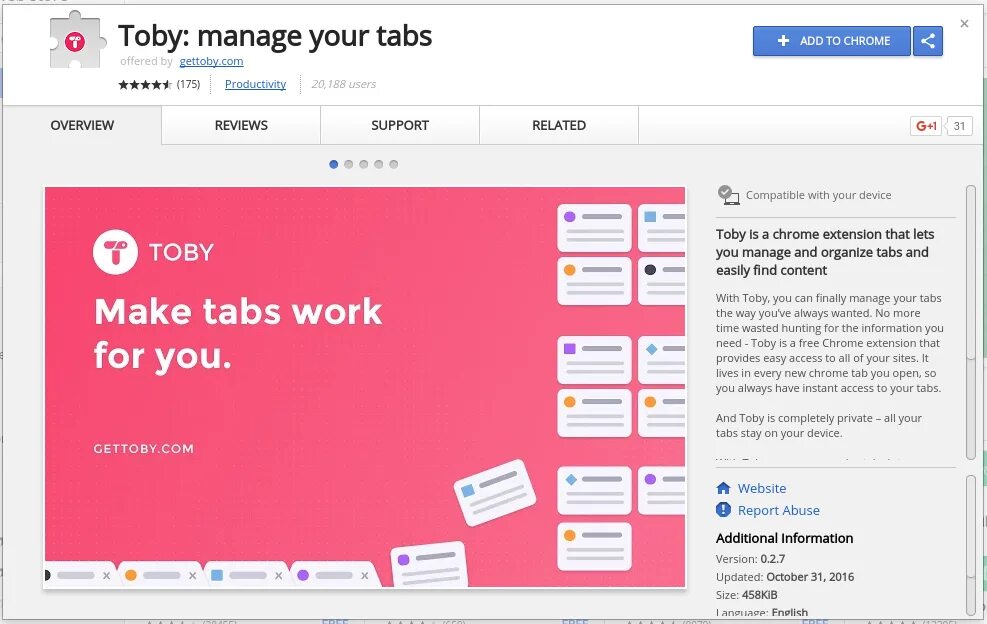This screenshot has height=624, width=987.
Task: Close the extension details dialog
Action: 964,24
